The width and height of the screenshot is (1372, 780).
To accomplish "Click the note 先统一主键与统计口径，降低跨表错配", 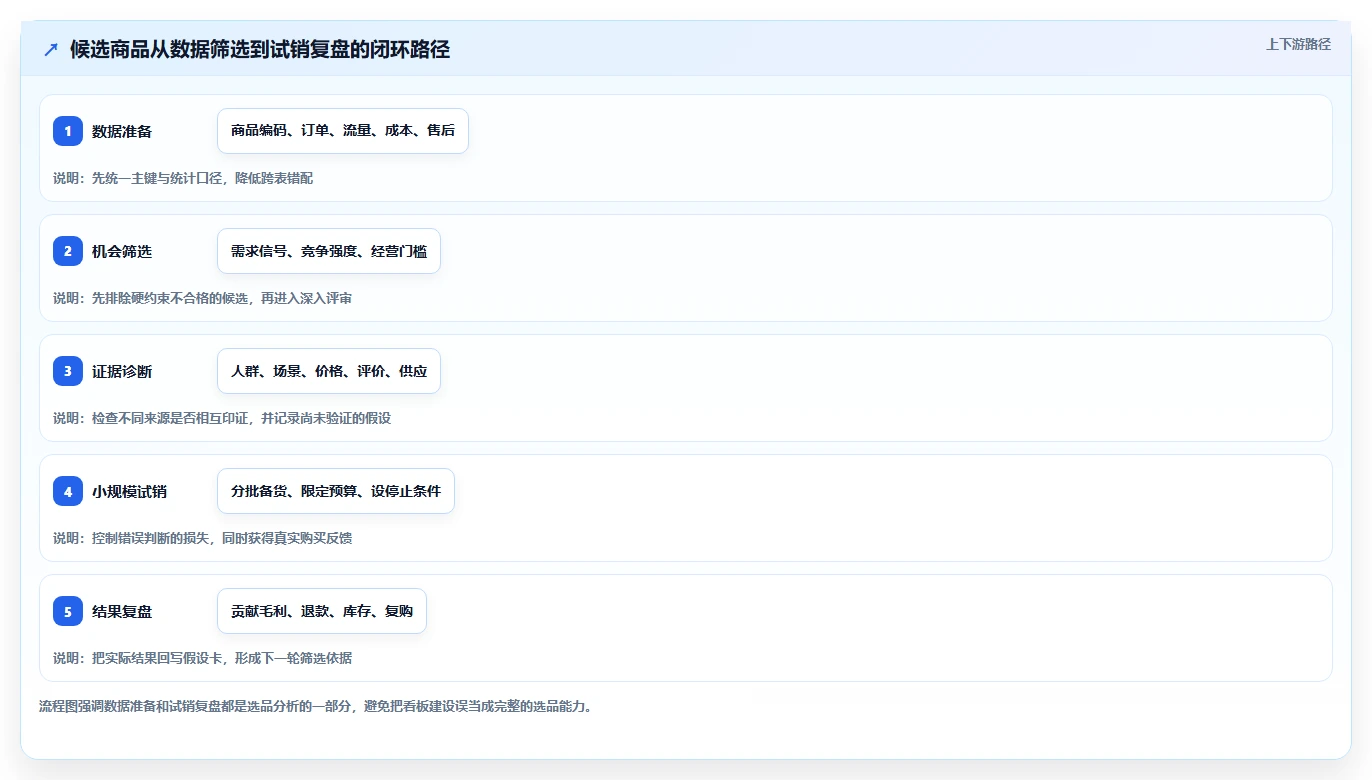I will (x=183, y=178).
